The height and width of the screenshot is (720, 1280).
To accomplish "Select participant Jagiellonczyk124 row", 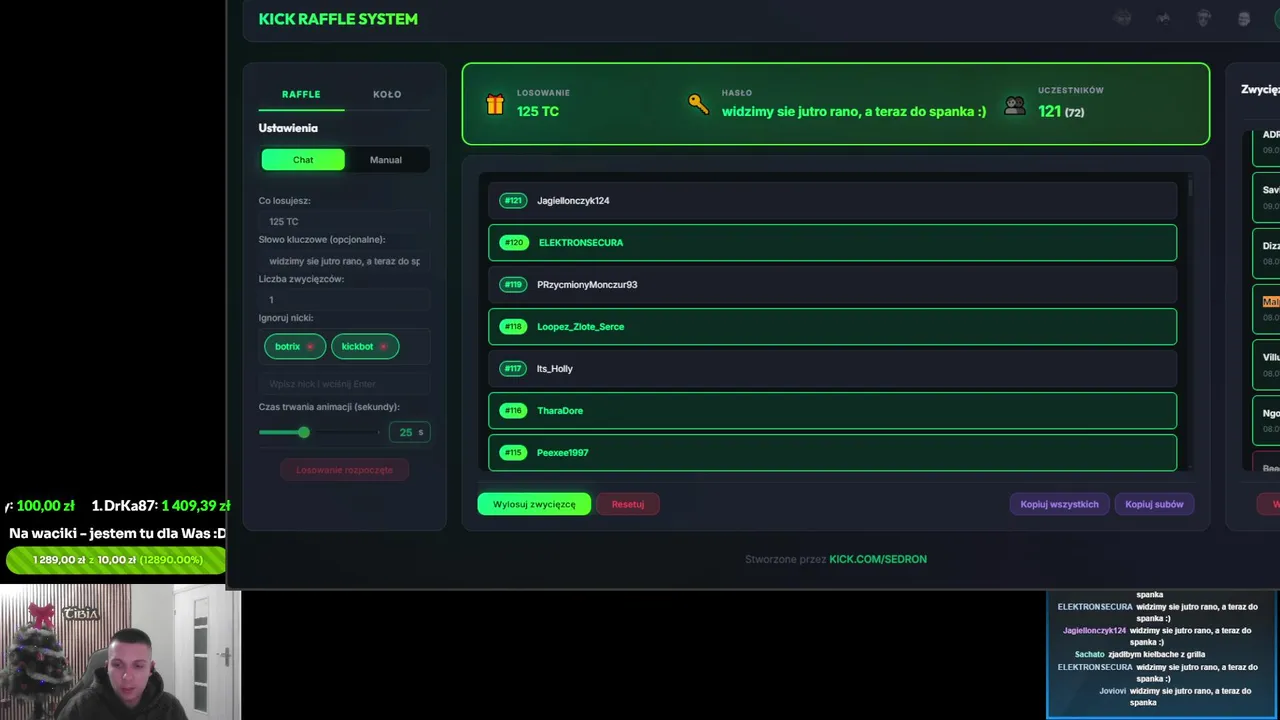I will pos(832,201).
